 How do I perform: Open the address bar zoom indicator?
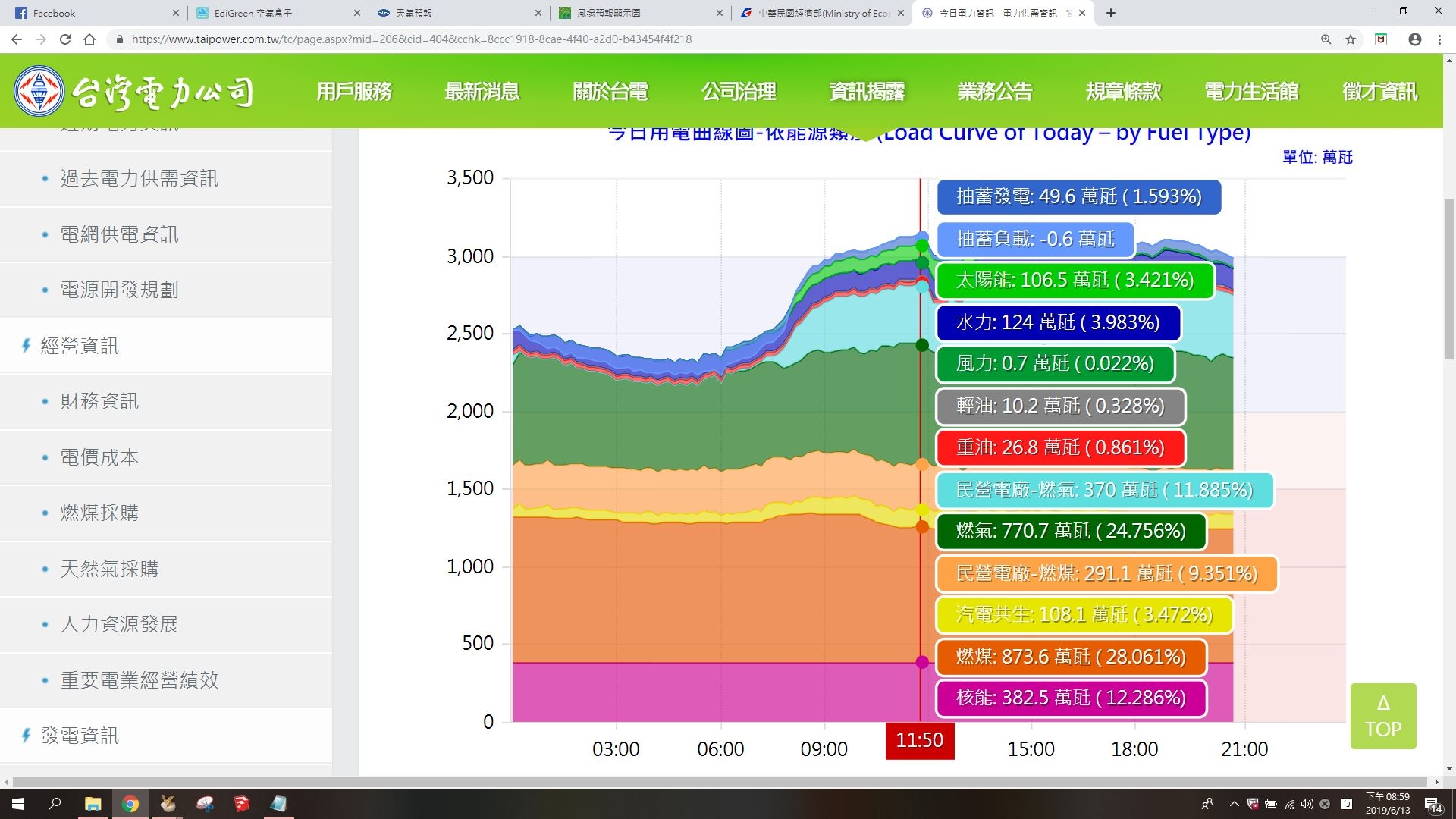pyautogui.click(x=1326, y=39)
